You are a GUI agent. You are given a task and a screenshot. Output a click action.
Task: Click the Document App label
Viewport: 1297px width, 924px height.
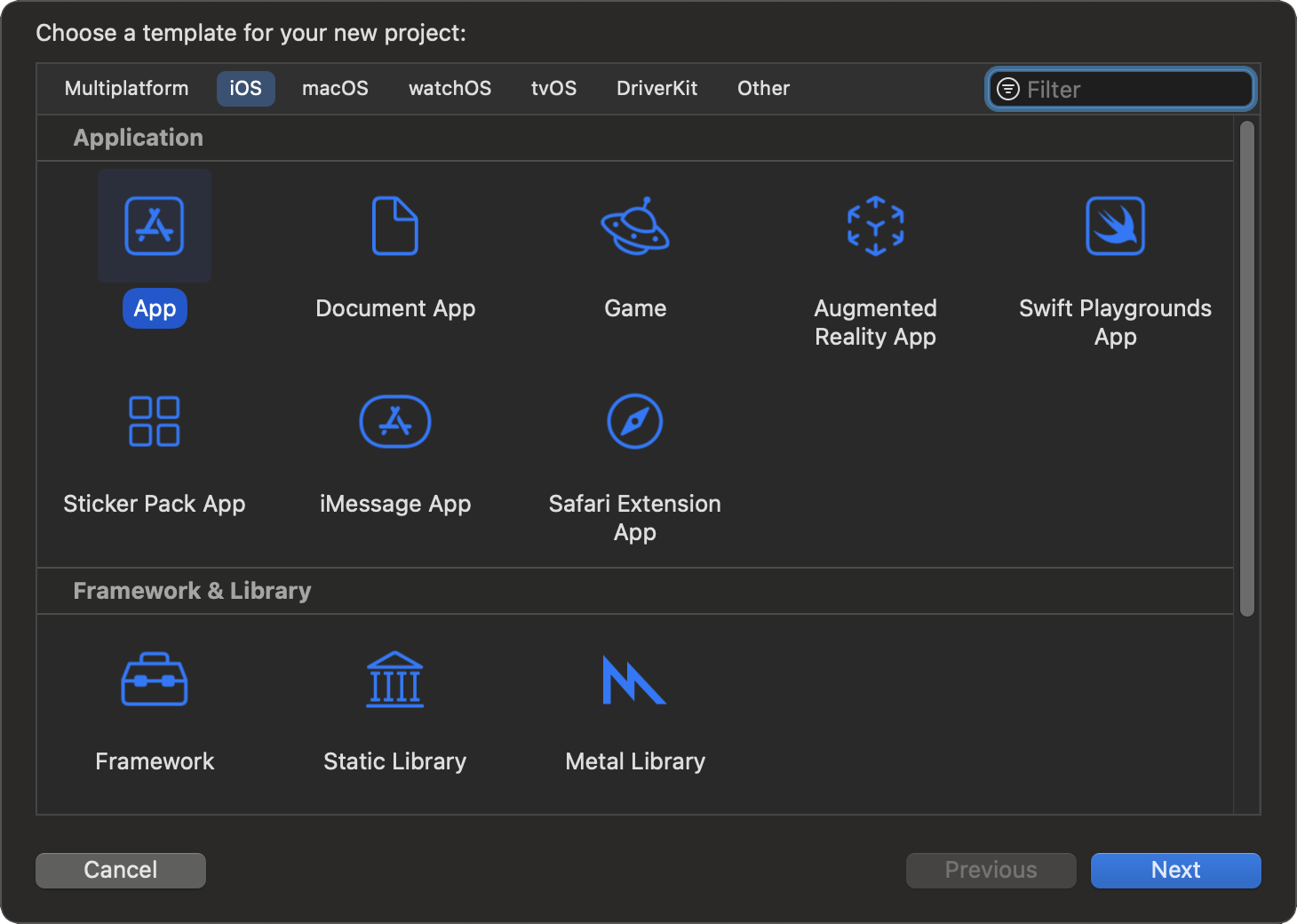pyautogui.click(x=395, y=308)
